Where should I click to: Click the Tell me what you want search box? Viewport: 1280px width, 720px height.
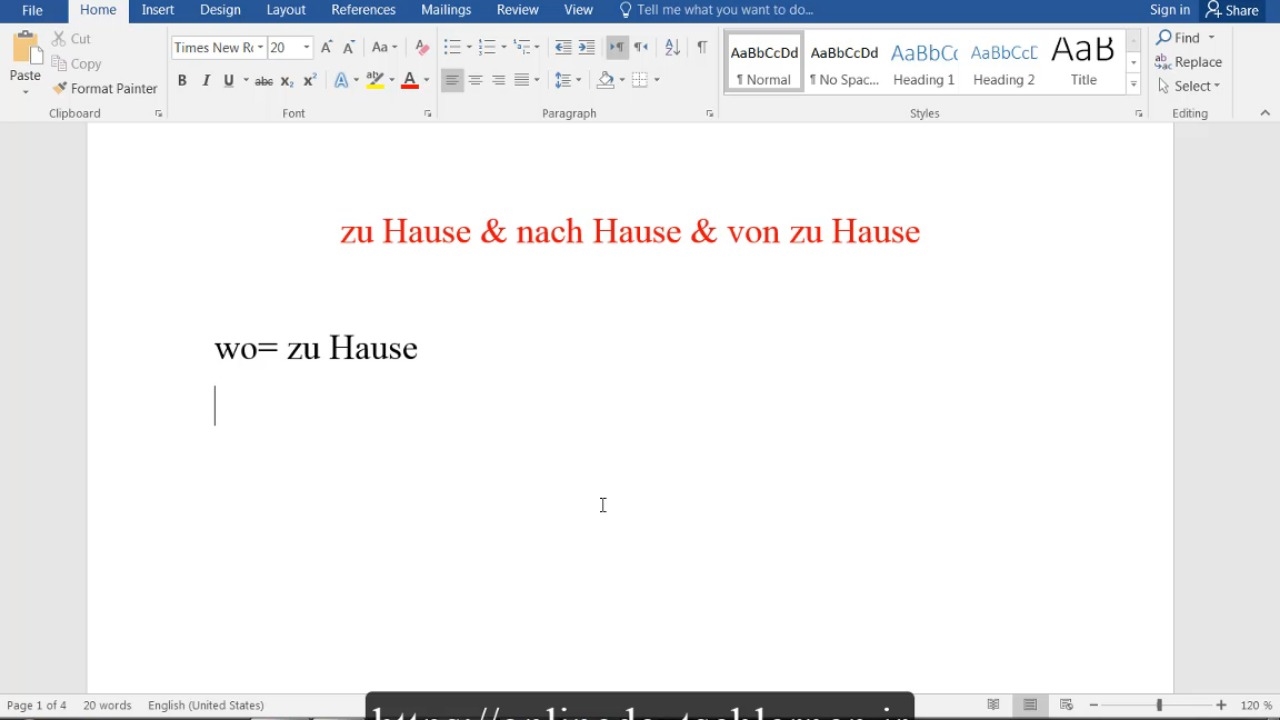click(724, 10)
